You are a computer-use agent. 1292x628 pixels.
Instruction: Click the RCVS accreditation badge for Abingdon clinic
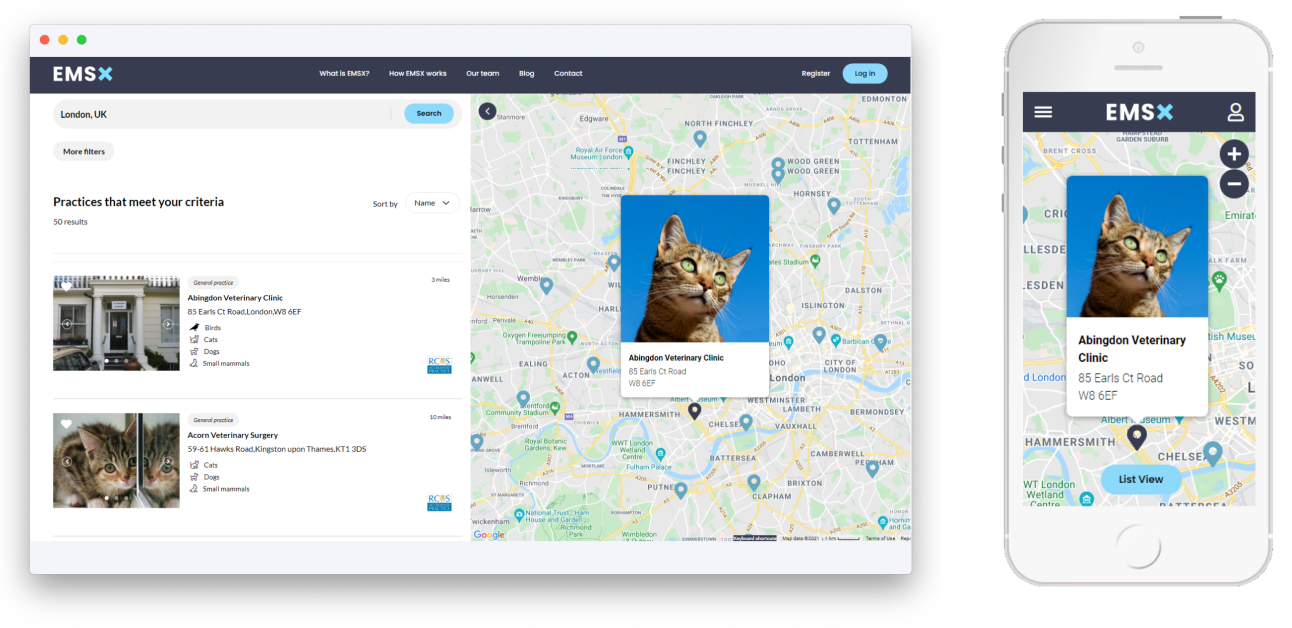click(440, 363)
